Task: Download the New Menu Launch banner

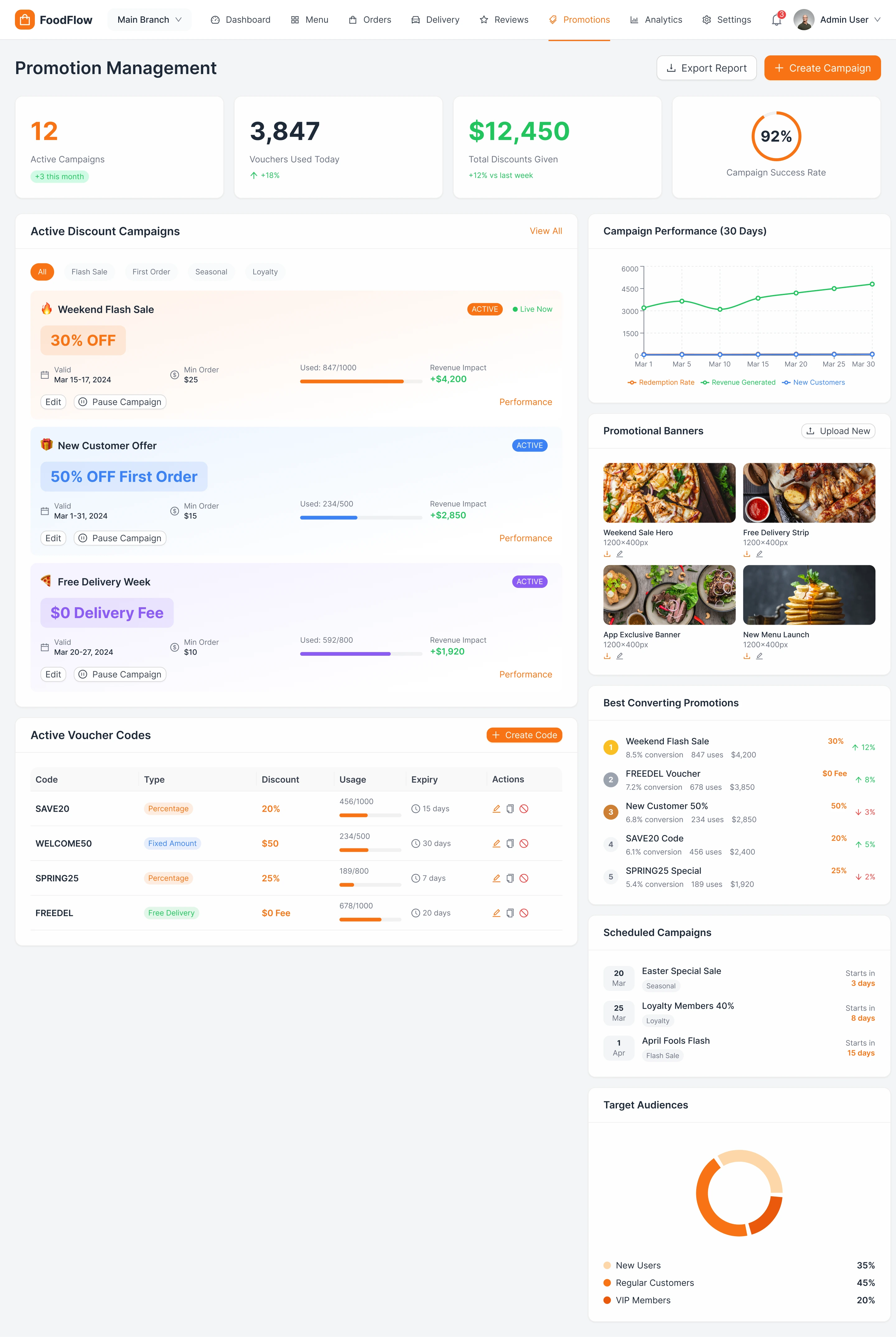Action: (746, 656)
